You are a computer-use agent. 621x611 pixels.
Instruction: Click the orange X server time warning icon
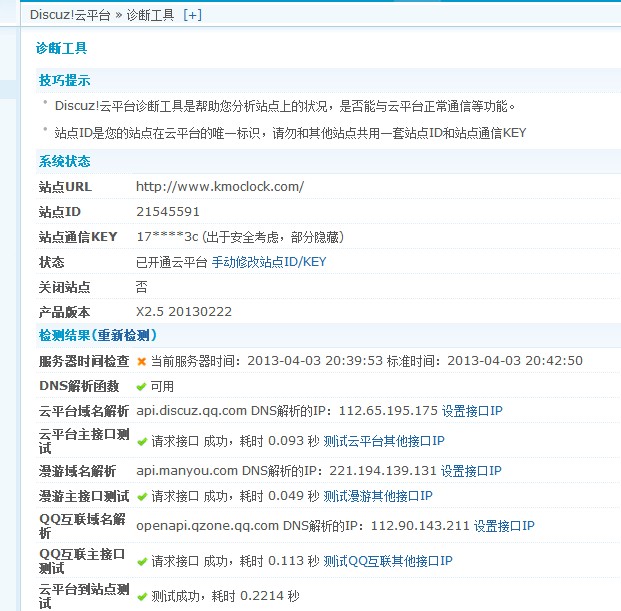tap(142, 361)
